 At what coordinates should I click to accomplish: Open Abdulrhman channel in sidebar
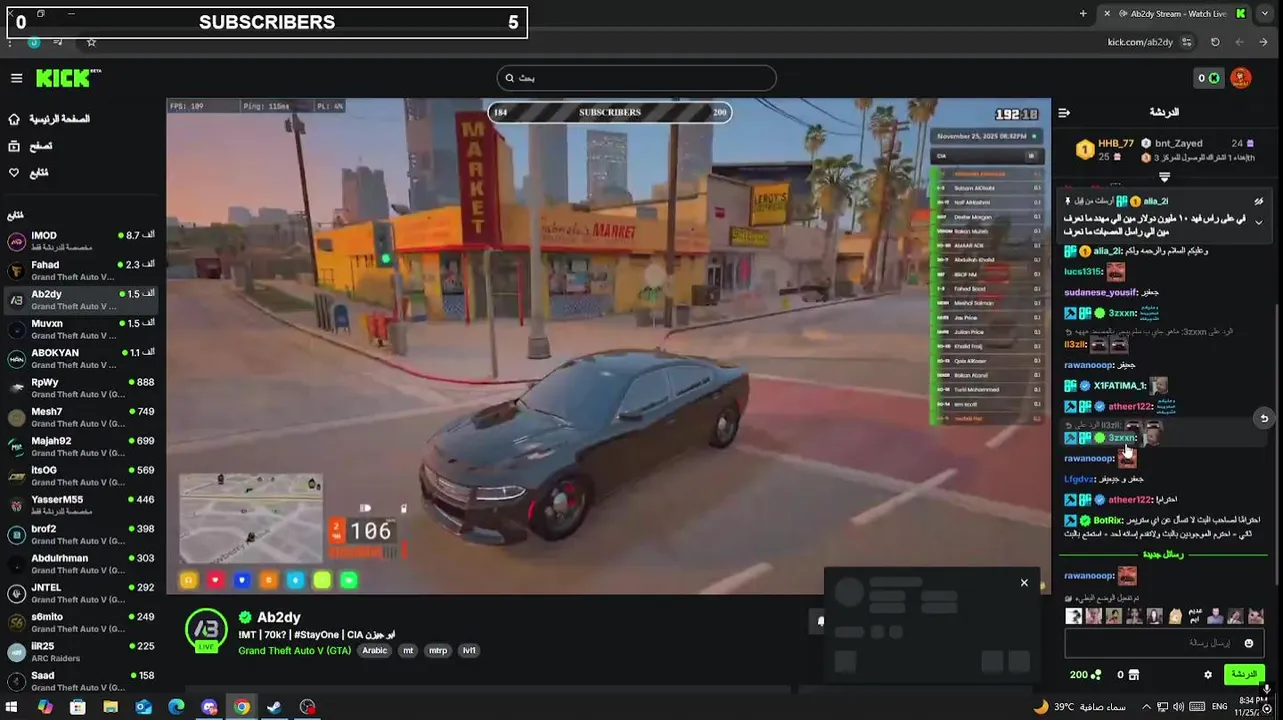[x=80, y=563]
